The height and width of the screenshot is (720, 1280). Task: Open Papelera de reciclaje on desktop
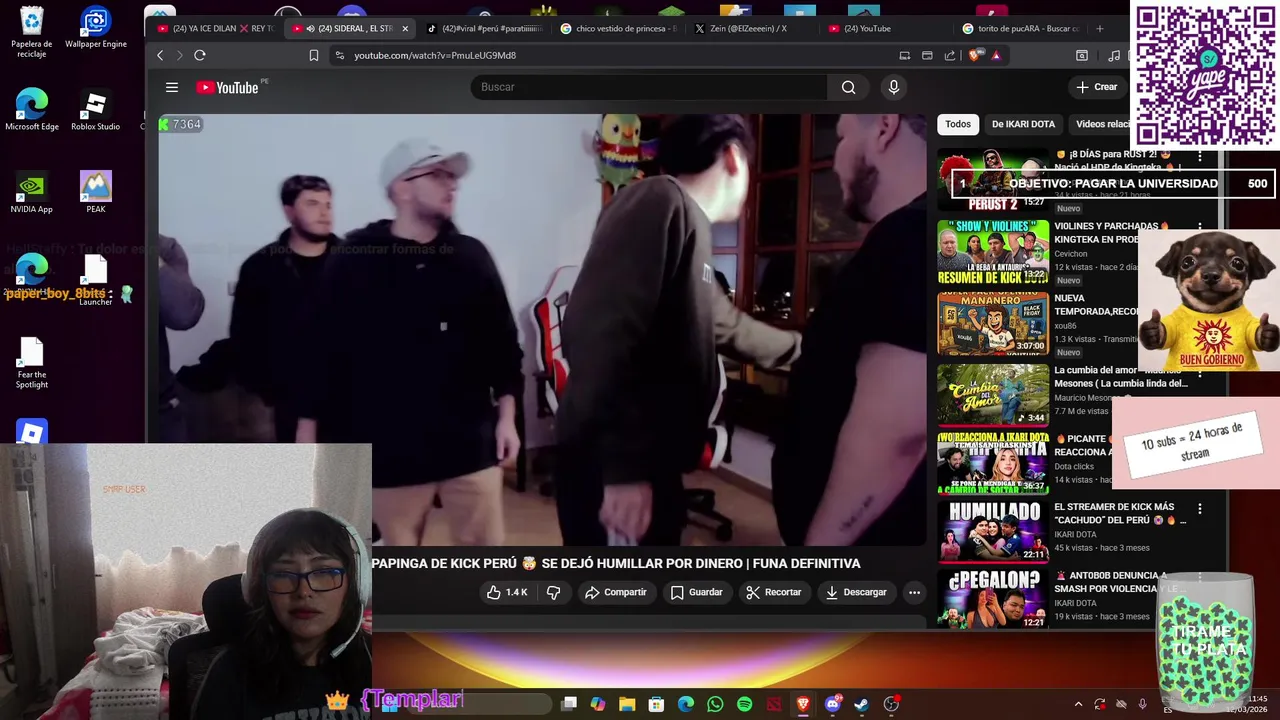tap(31, 32)
